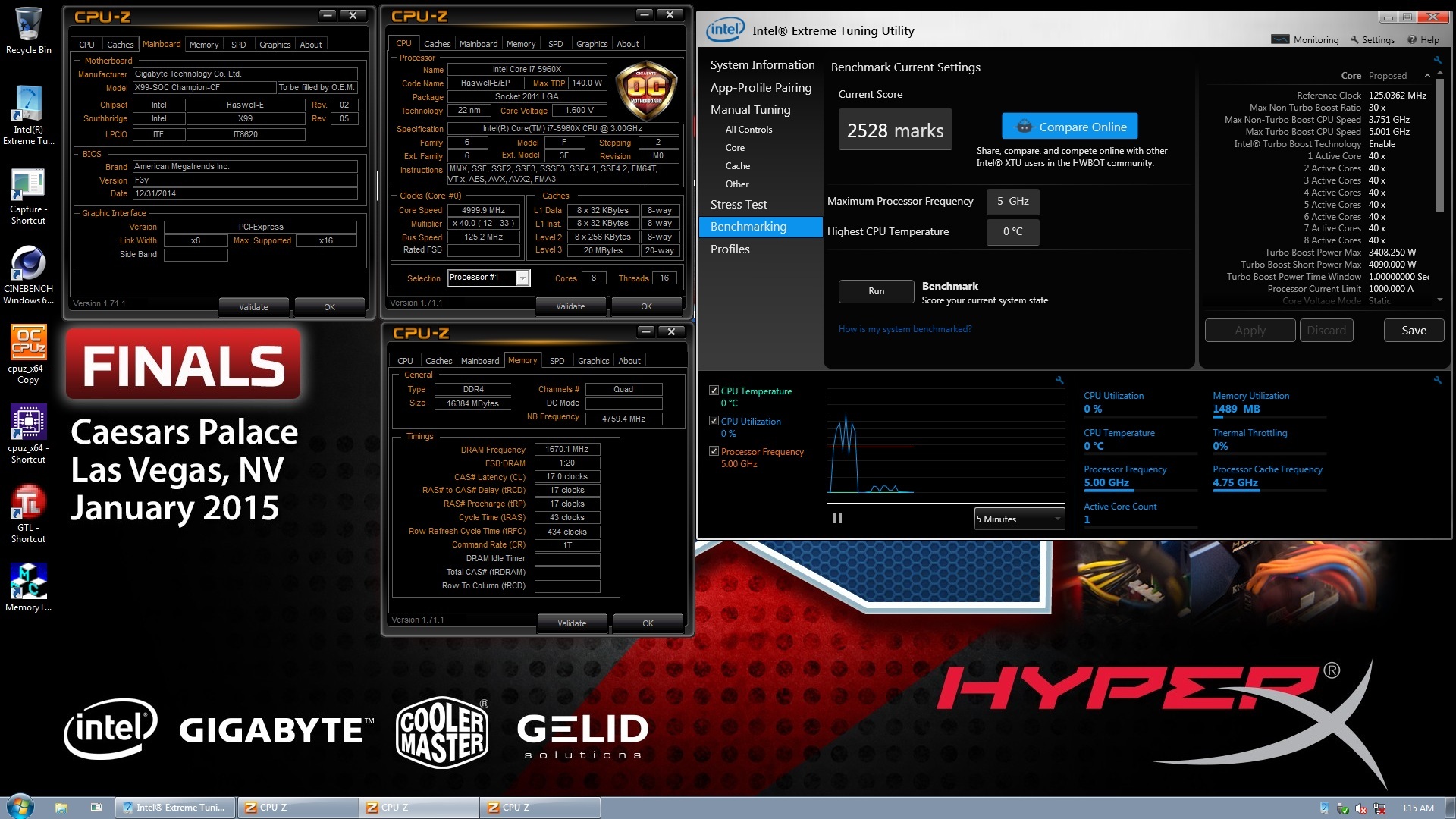Click Compare Online button
This screenshot has height=819, width=1456.
pos(1070,127)
